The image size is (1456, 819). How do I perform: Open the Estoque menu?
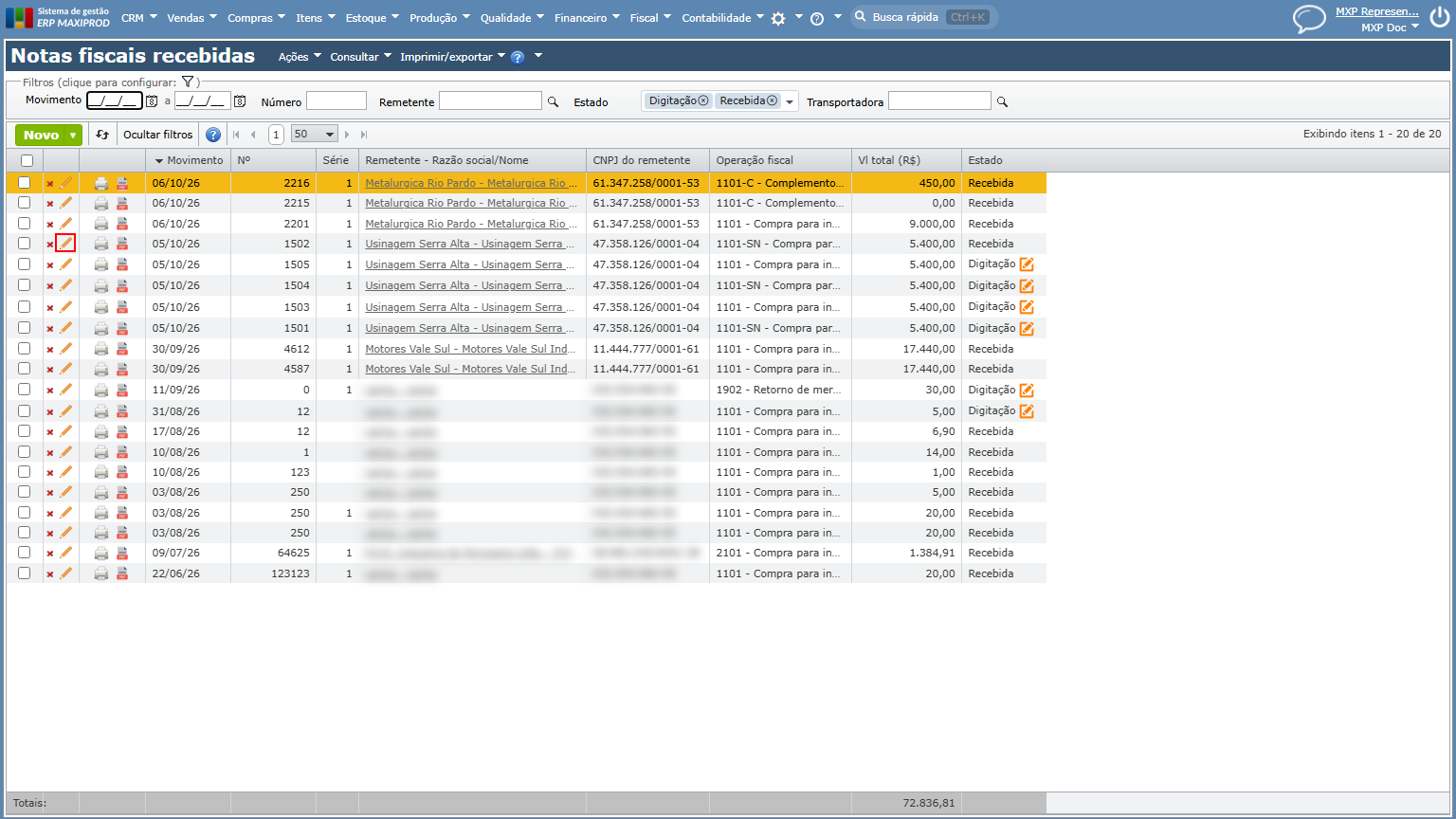(x=372, y=18)
